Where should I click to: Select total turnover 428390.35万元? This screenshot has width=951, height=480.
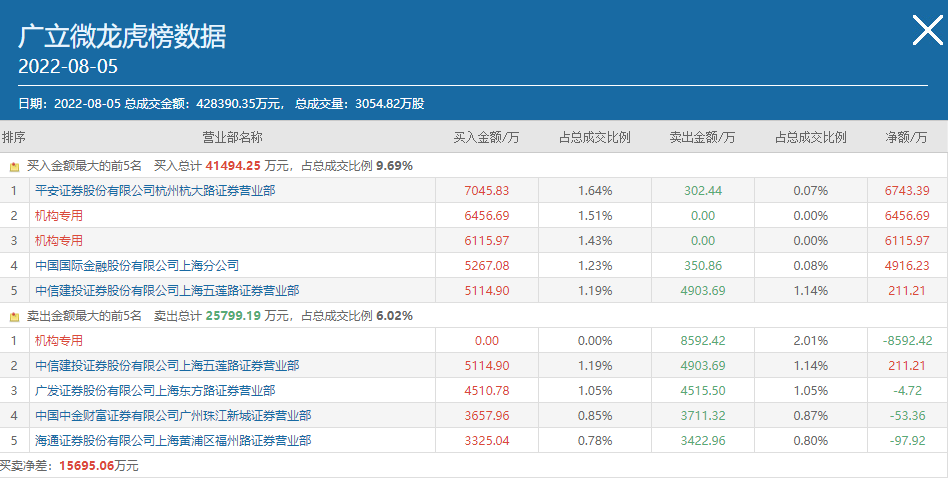click(239, 104)
